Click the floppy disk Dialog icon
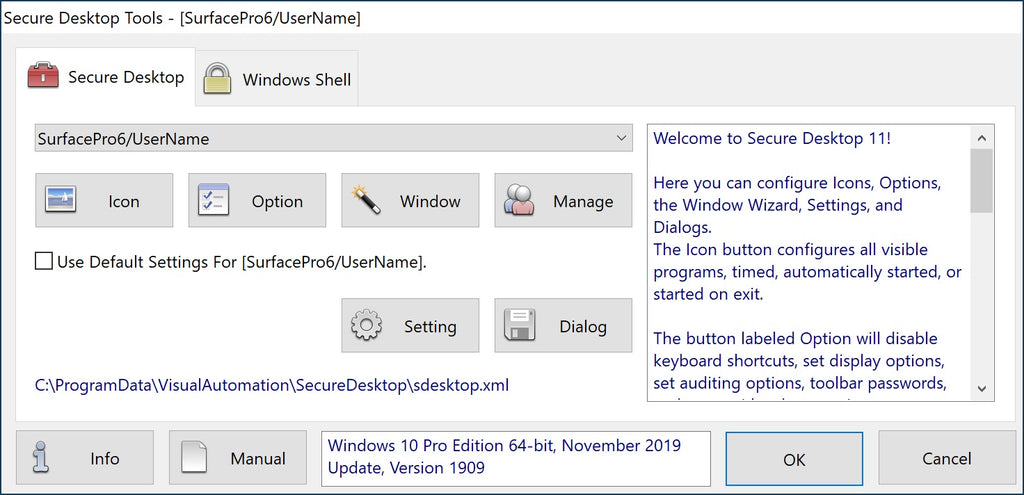The height and width of the screenshot is (495, 1024). click(520, 326)
